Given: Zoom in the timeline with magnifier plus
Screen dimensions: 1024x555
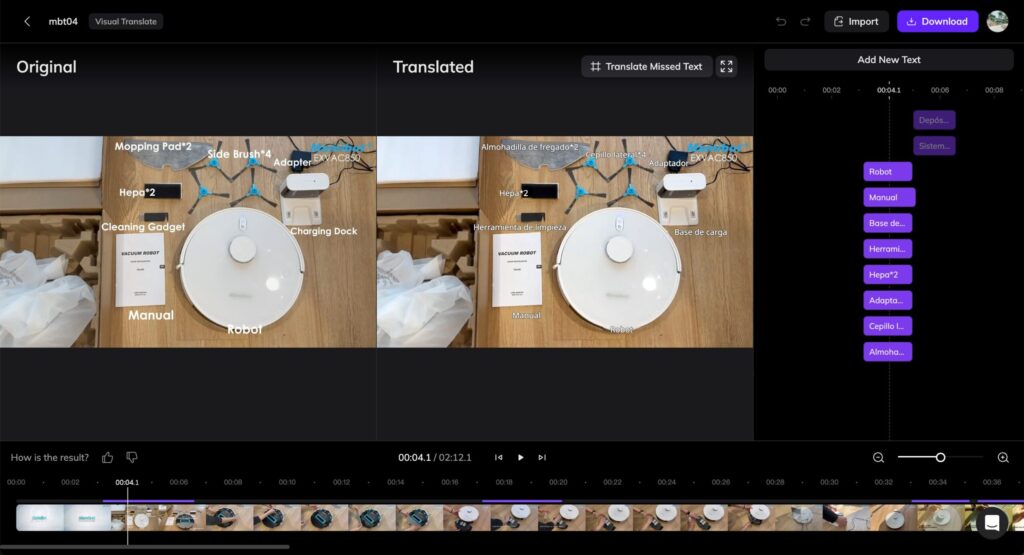Looking at the screenshot, I should (1003, 458).
